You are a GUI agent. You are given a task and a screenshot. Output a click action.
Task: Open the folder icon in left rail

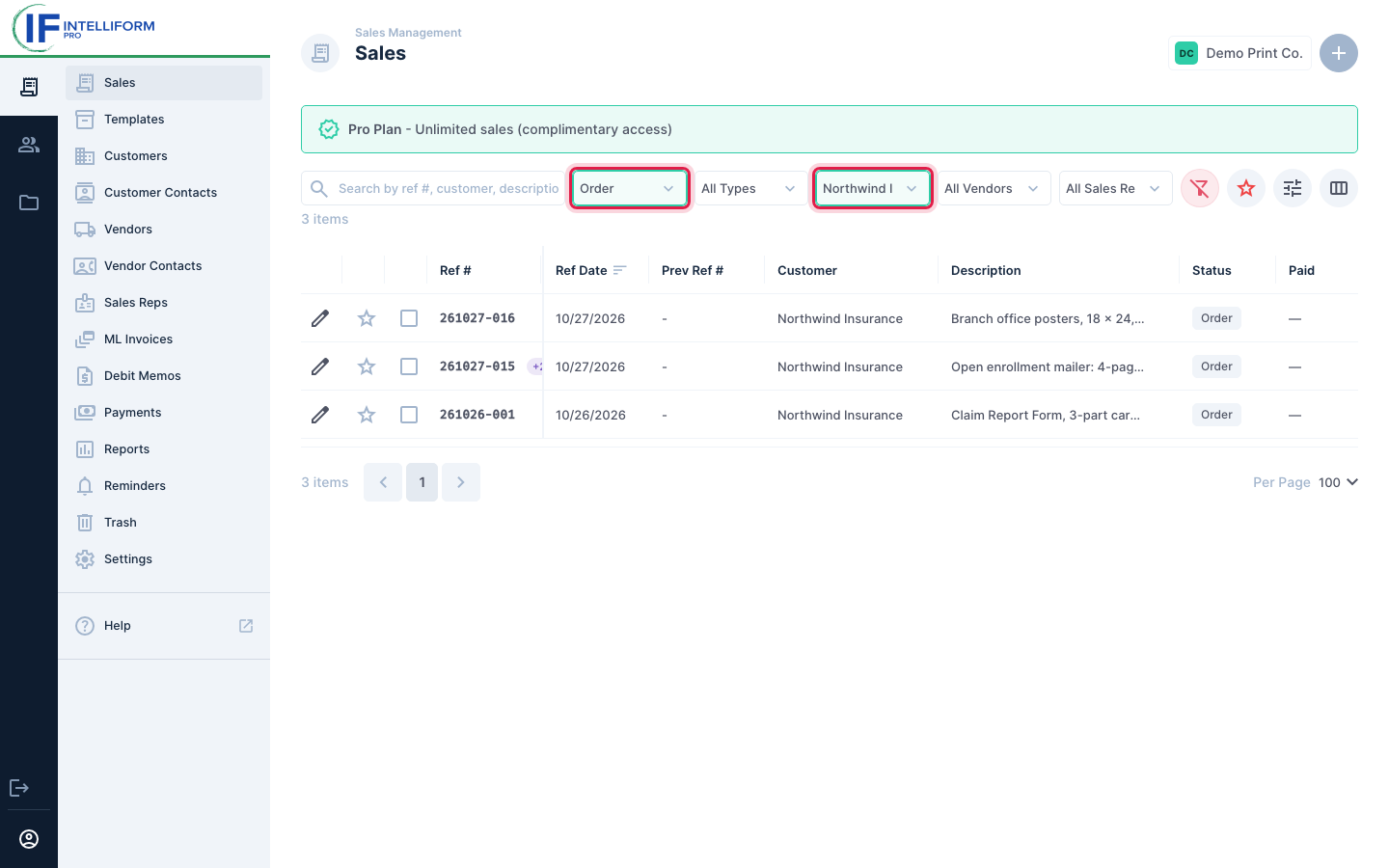[x=29, y=203]
